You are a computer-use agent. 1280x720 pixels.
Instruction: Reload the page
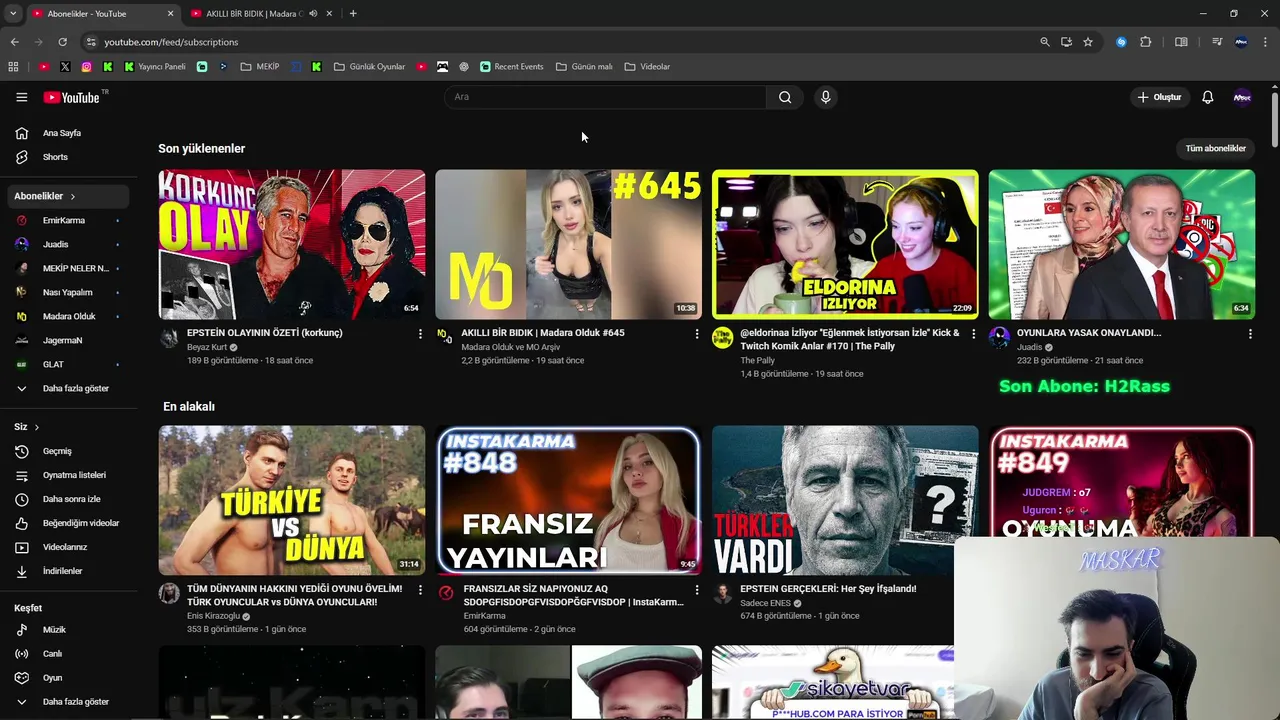pyautogui.click(x=62, y=42)
